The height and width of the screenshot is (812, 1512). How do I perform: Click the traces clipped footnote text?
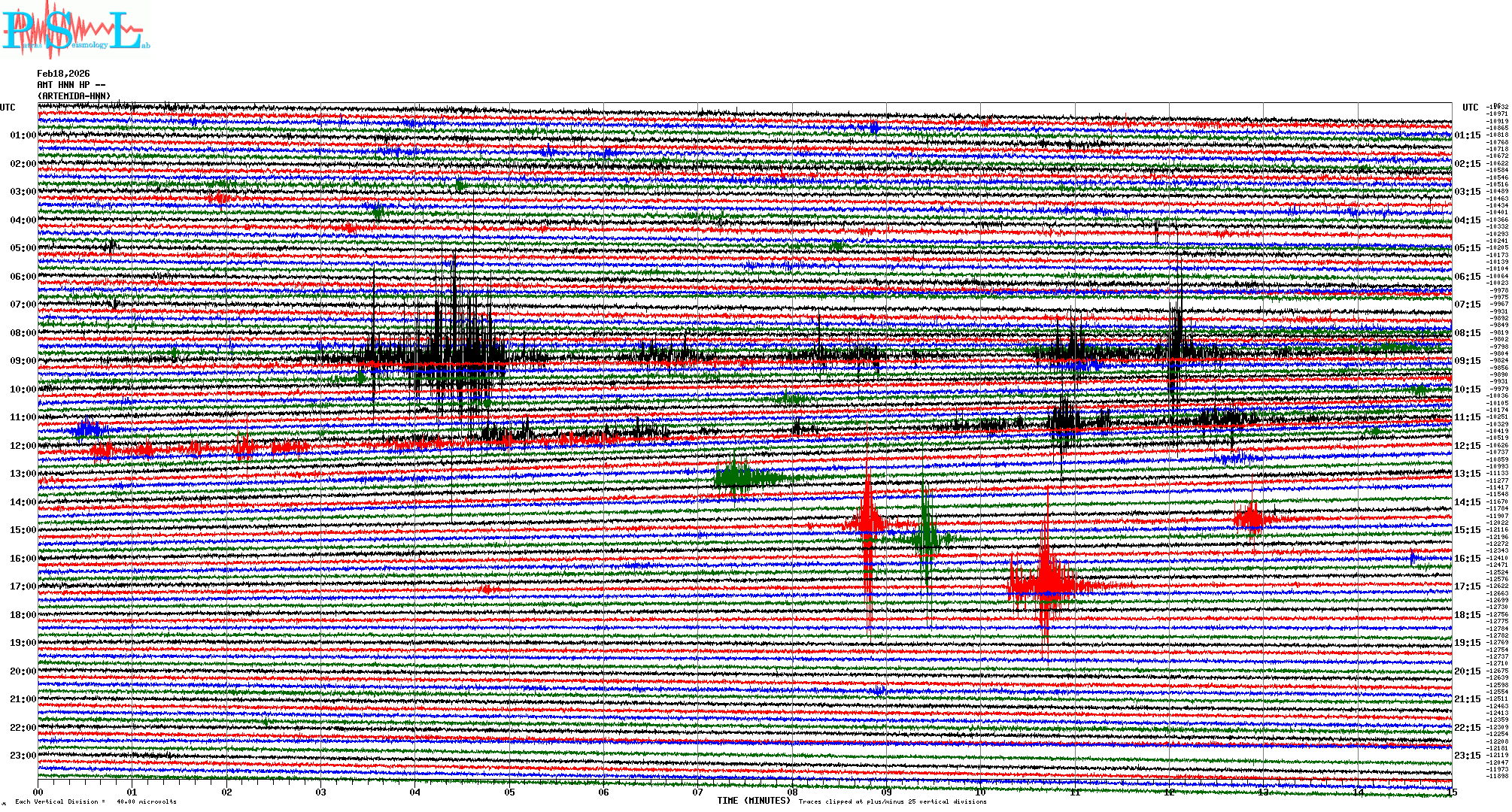pyautogui.click(x=892, y=801)
